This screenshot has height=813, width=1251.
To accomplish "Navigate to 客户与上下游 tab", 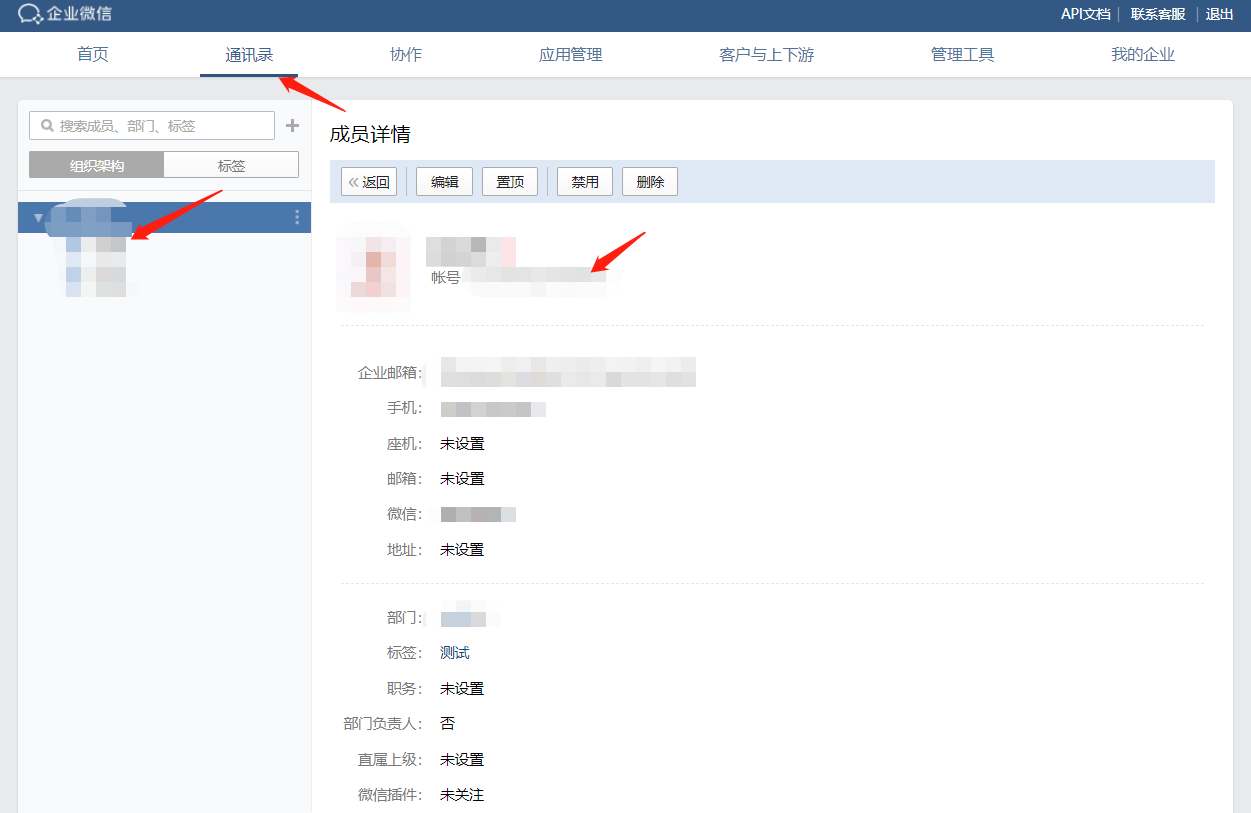I will 766,55.
